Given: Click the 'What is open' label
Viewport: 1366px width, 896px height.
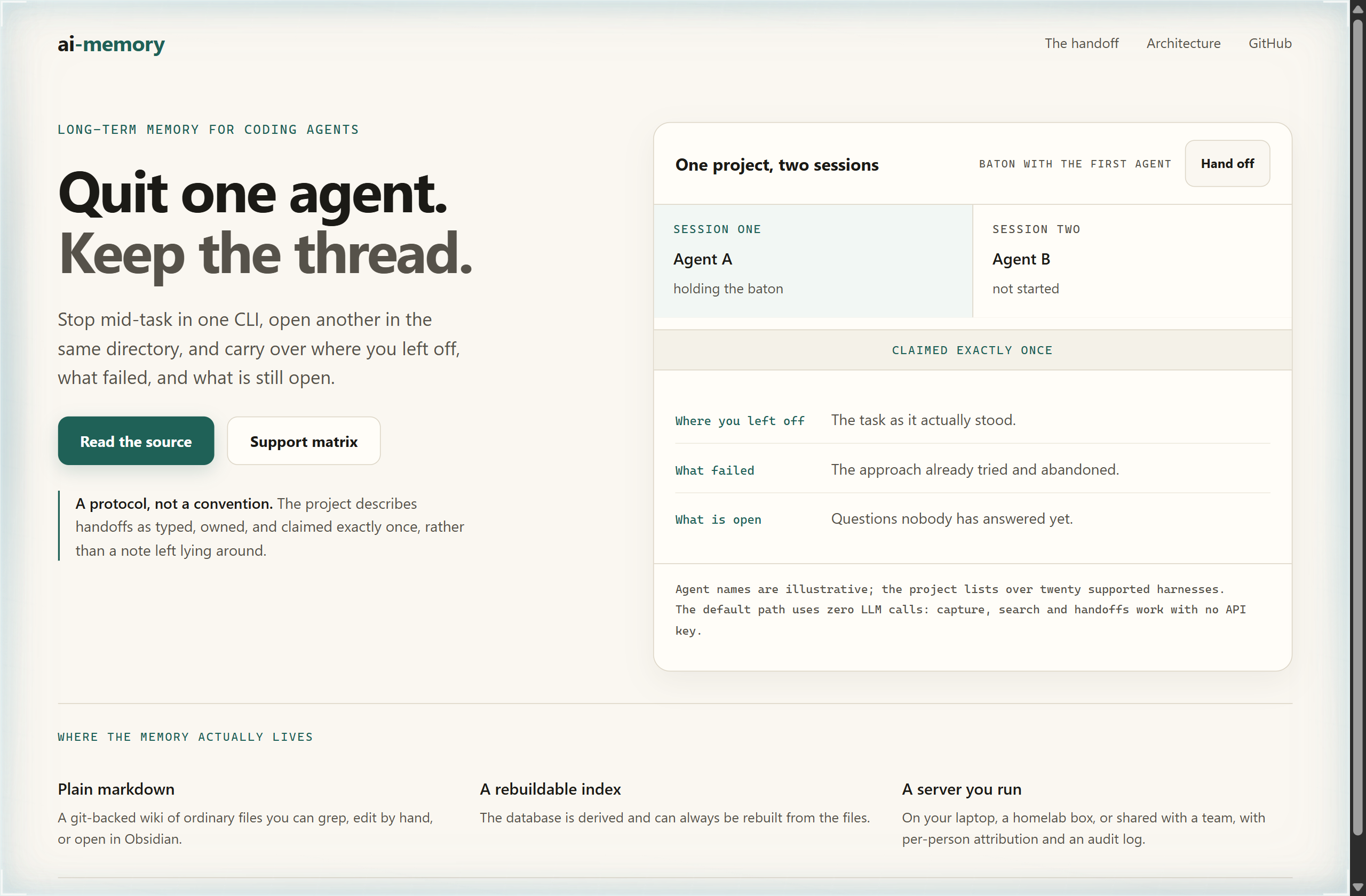Looking at the screenshot, I should click(718, 519).
